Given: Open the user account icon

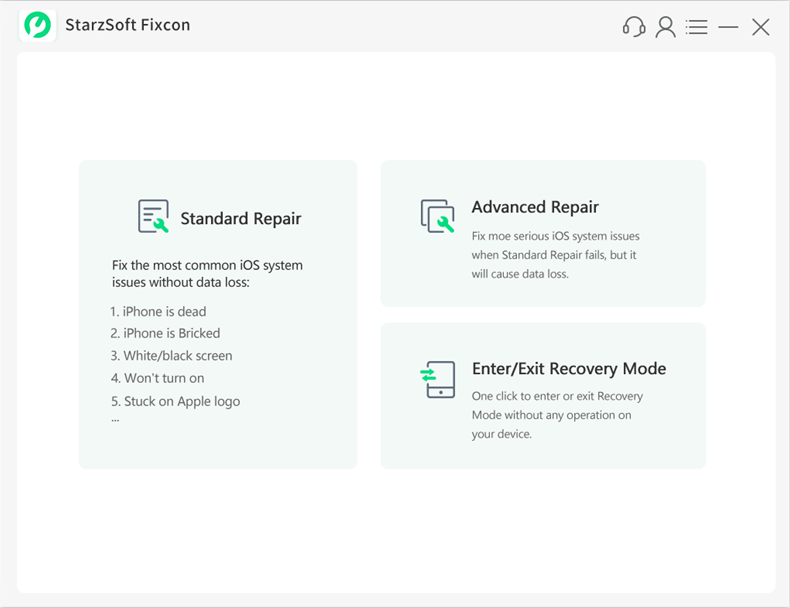Looking at the screenshot, I should (x=665, y=27).
